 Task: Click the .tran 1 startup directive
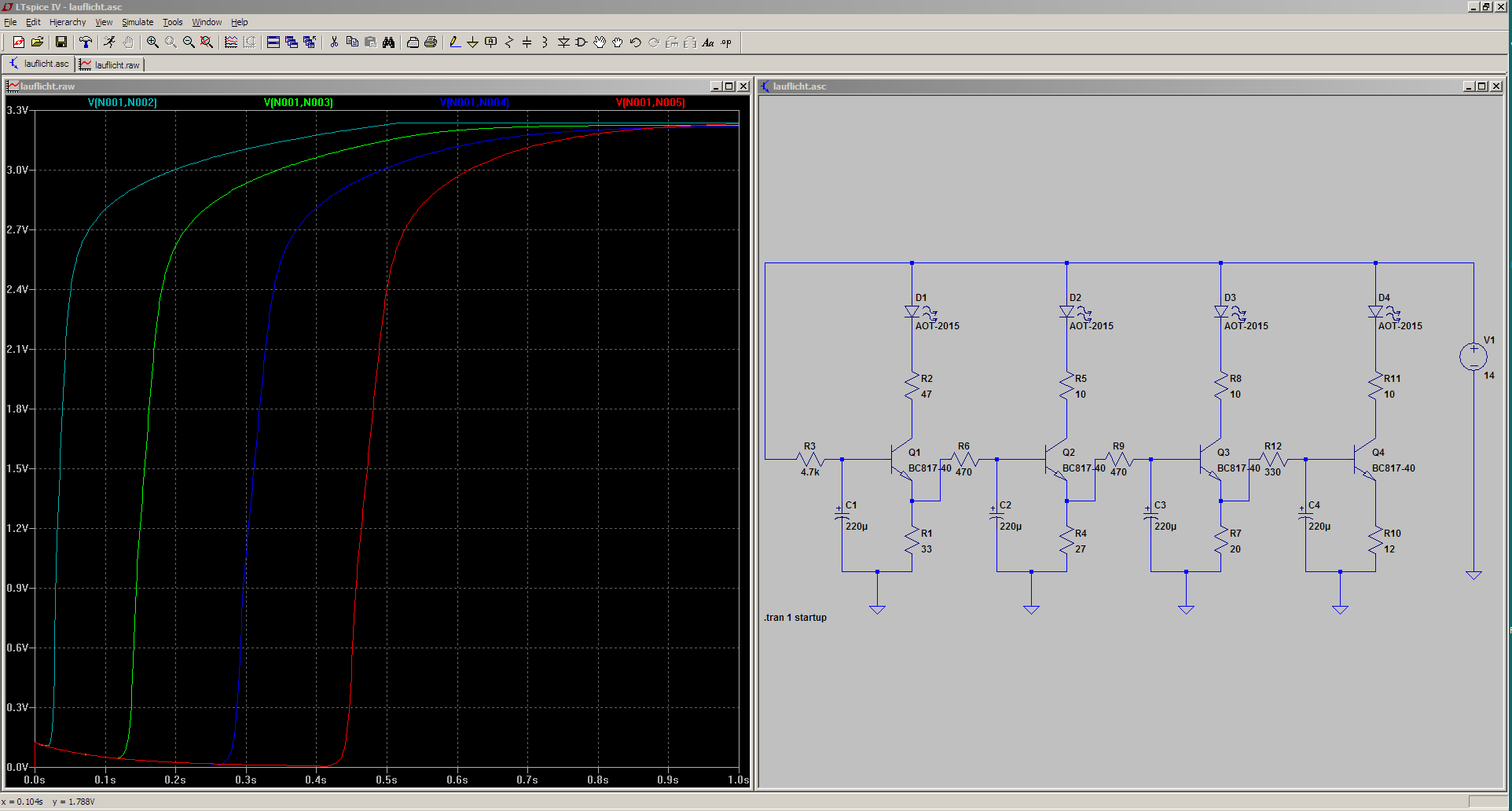point(795,618)
